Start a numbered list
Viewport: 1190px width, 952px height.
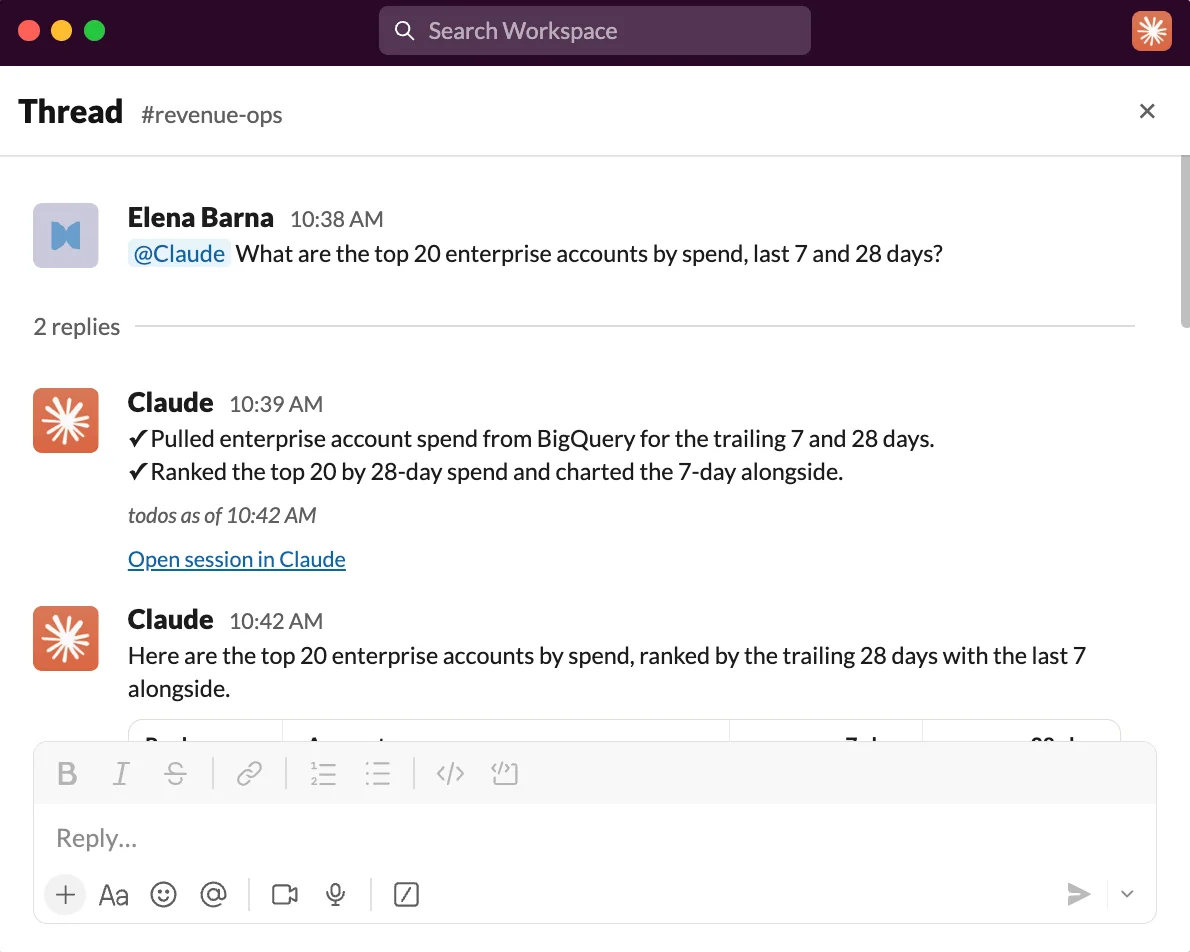tap(323, 774)
